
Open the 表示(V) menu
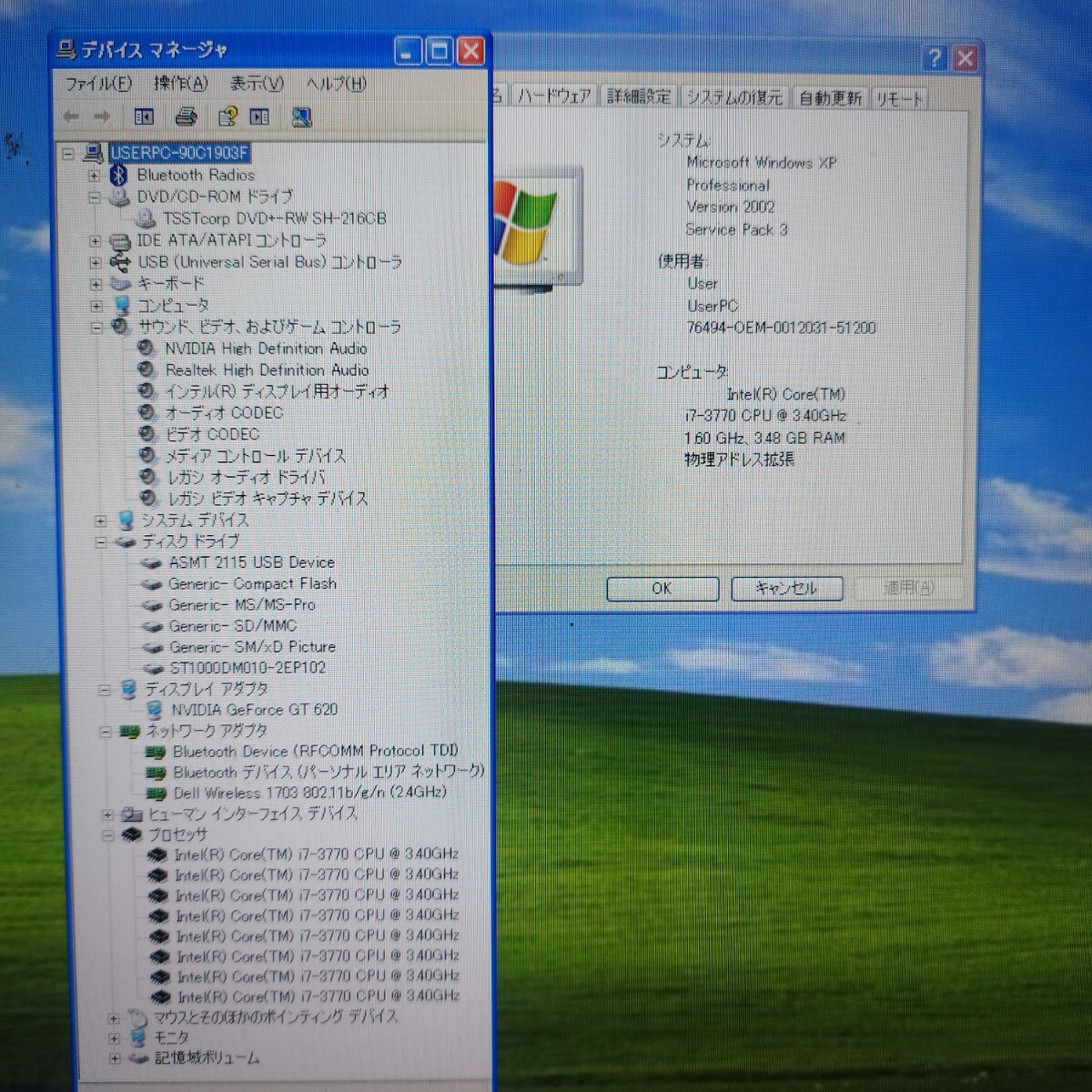(256, 84)
